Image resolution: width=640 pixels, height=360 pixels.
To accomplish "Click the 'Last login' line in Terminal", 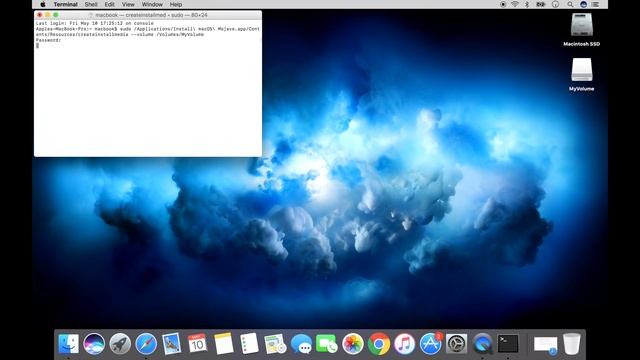I will (95, 23).
